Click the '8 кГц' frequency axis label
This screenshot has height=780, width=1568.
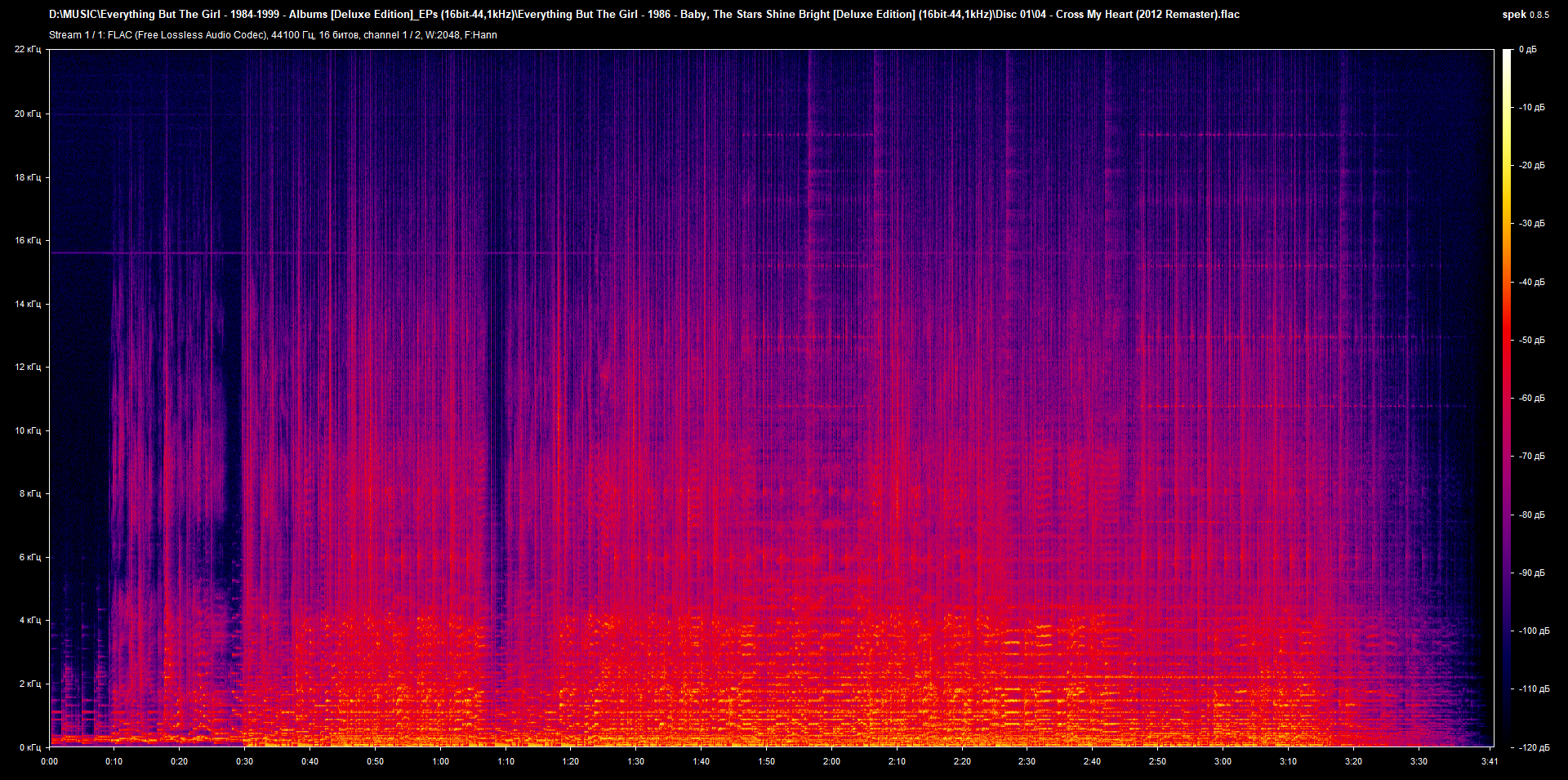click(x=30, y=493)
